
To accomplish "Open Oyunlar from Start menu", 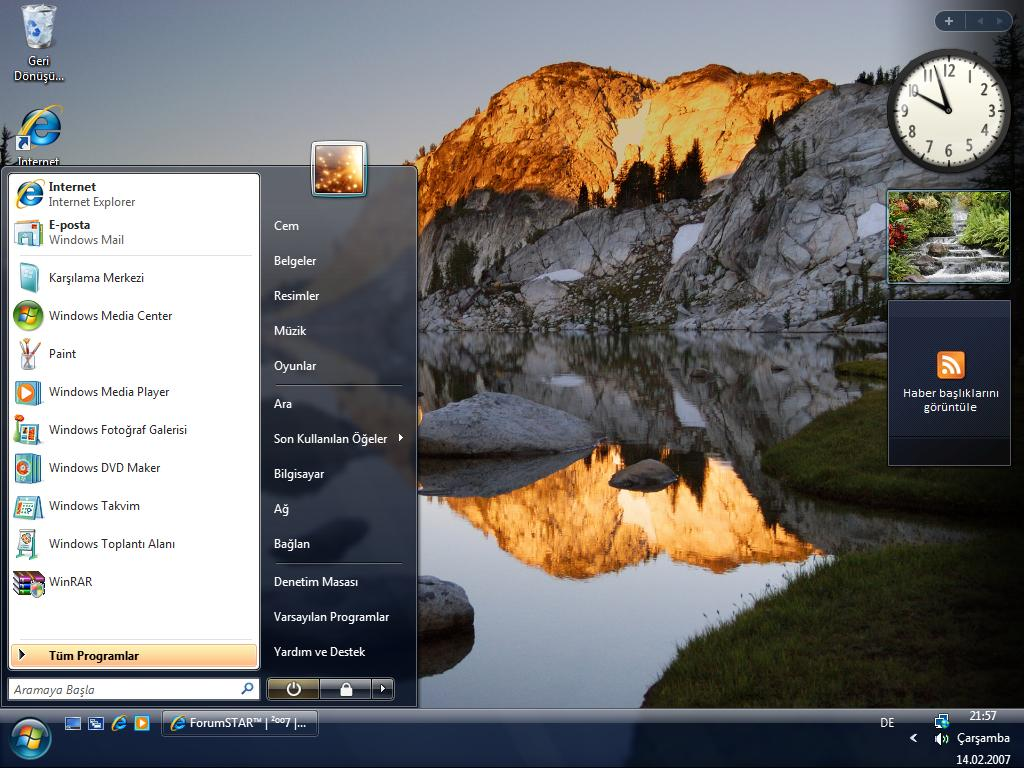I will click(338, 366).
